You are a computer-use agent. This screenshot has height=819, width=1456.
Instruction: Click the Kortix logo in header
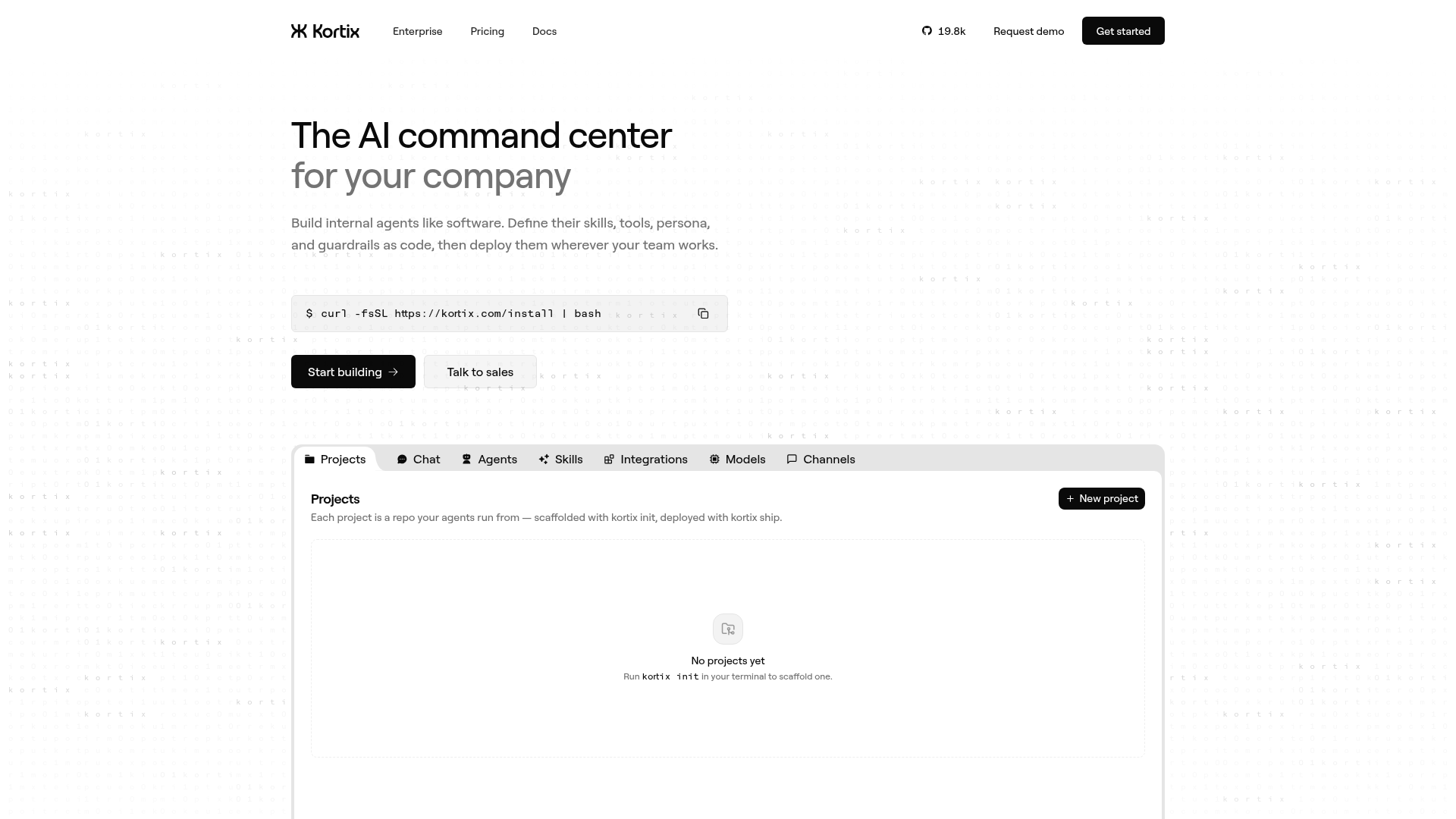pos(325,31)
